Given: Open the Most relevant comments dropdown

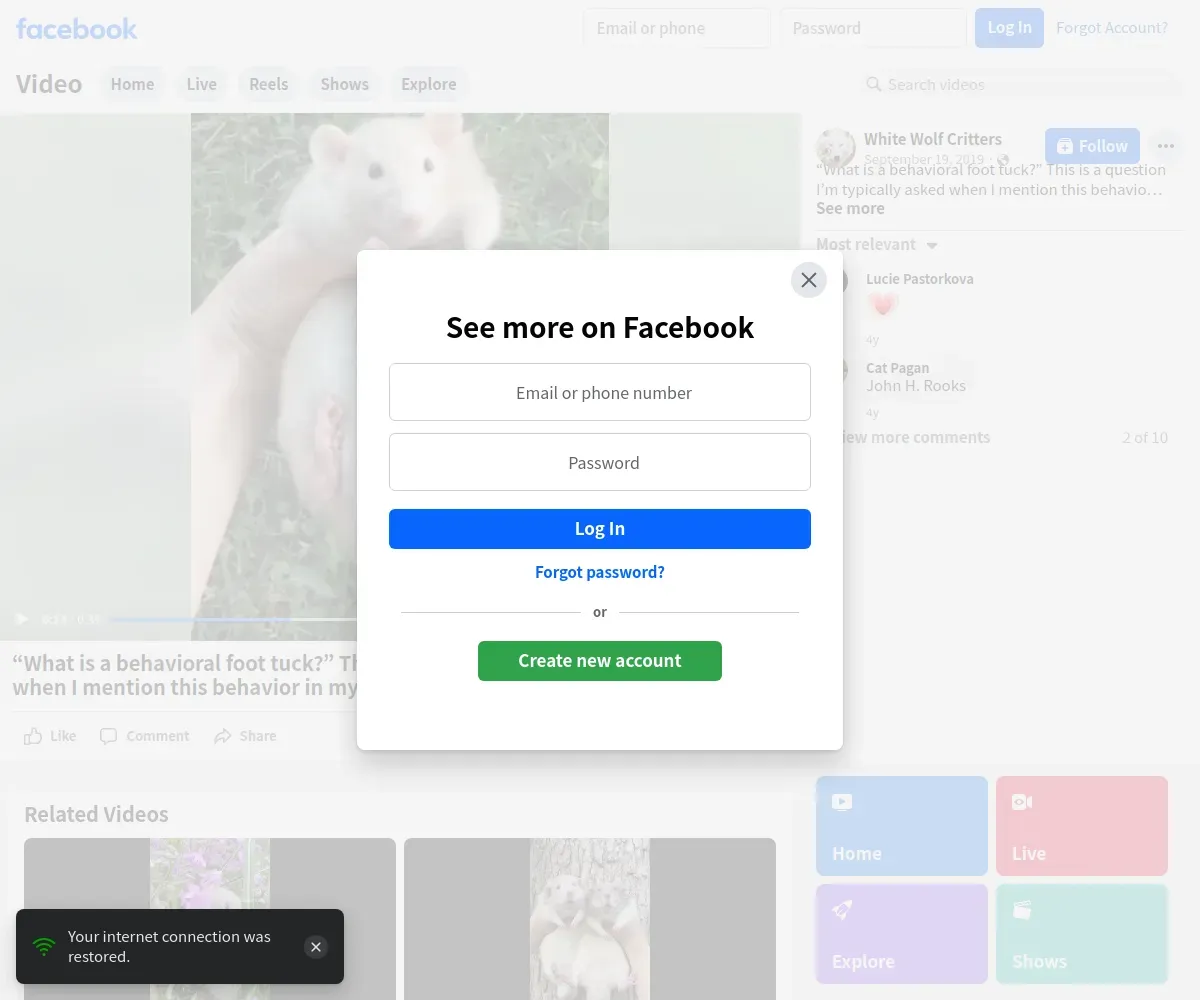Looking at the screenshot, I should pyautogui.click(x=877, y=244).
